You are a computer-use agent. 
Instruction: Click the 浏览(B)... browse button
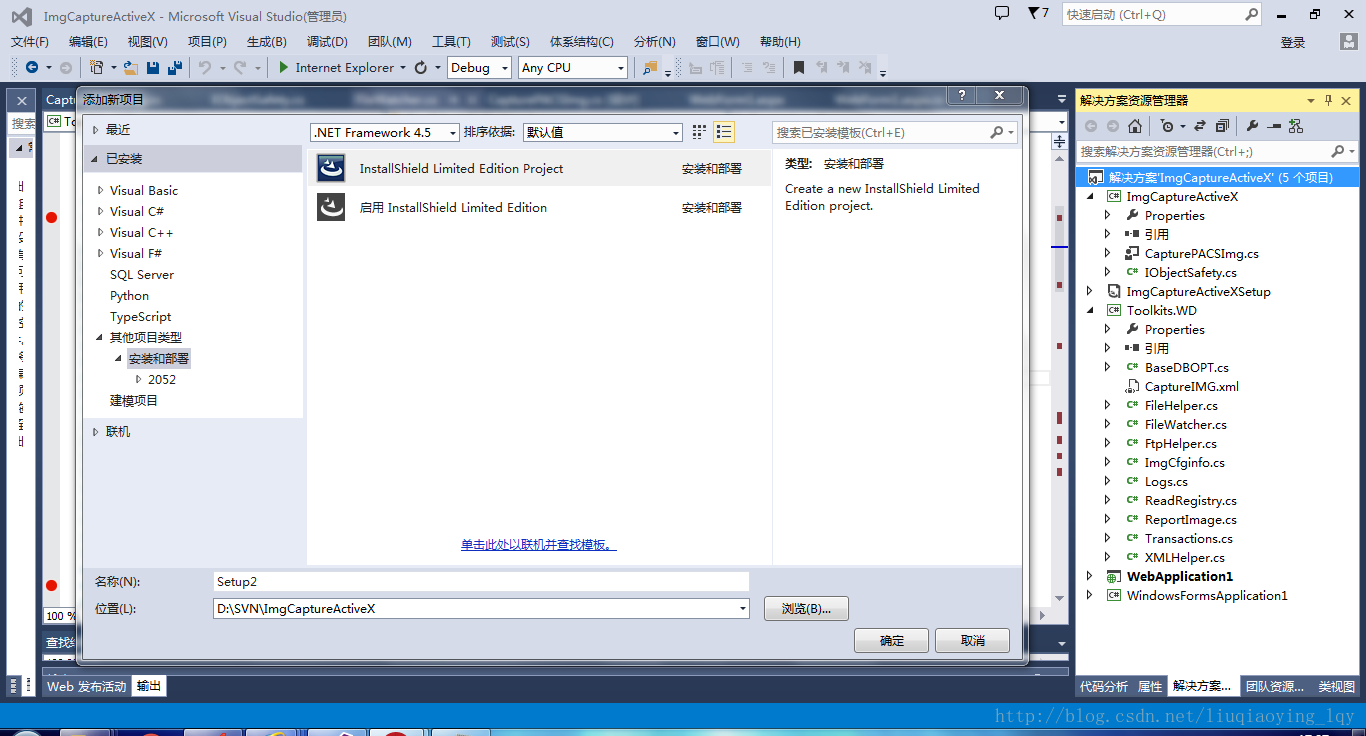806,609
